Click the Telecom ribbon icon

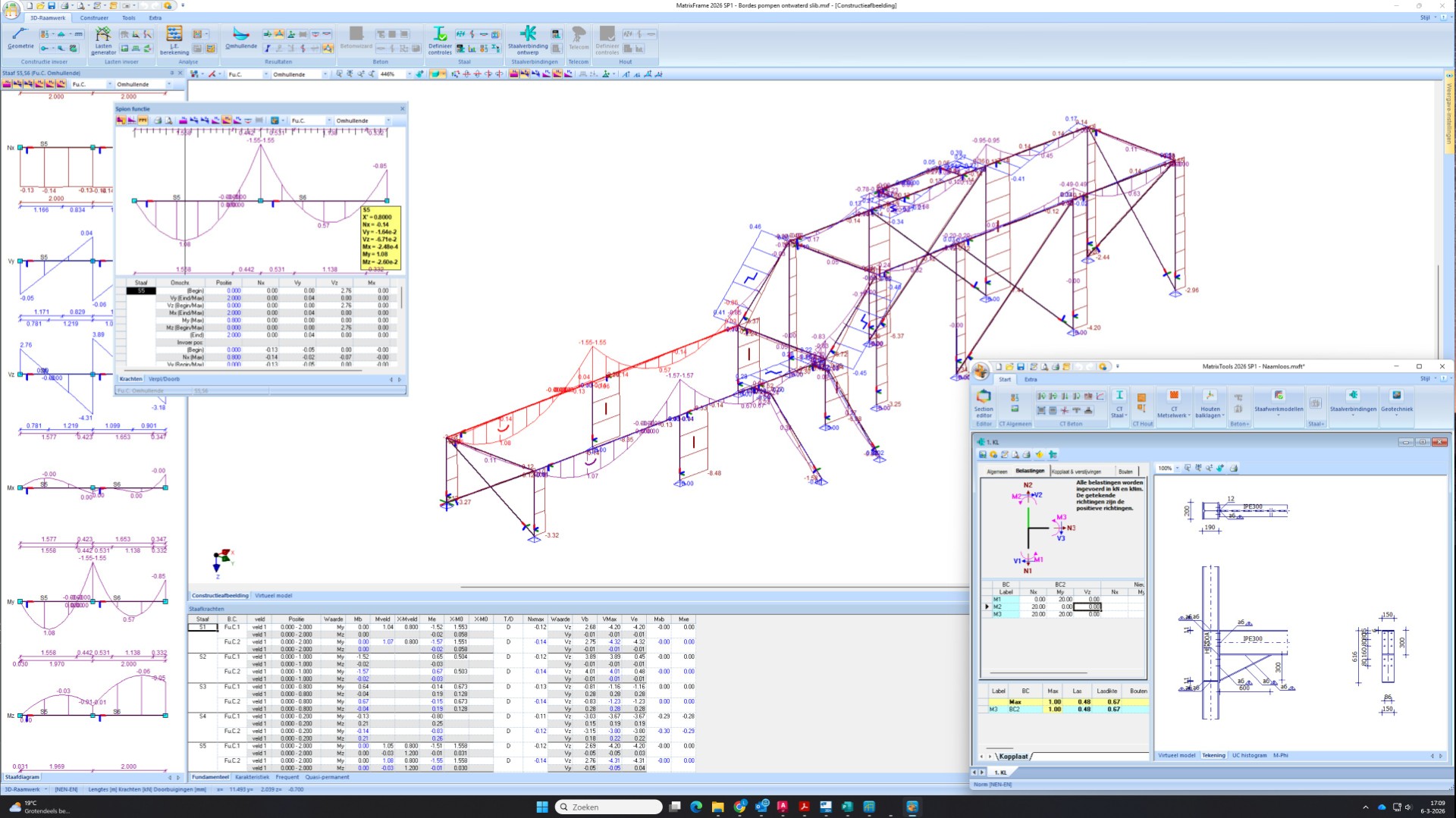click(x=579, y=39)
